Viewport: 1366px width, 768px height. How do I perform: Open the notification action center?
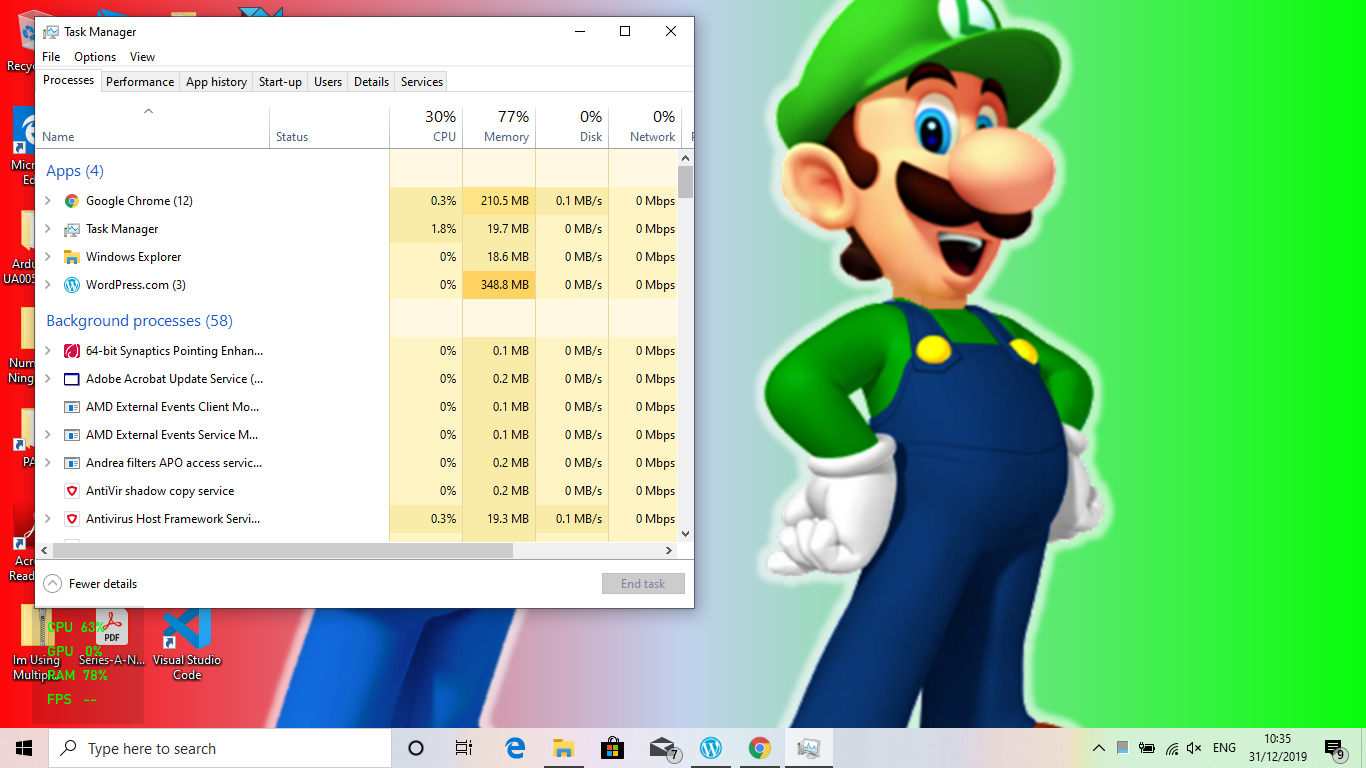pyautogui.click(x=1334, y=748)
